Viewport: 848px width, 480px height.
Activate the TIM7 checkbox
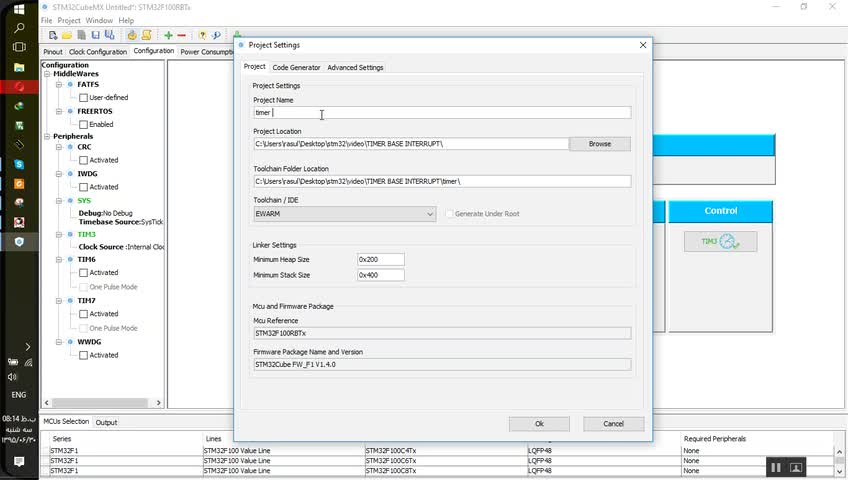(x=83, y=314)
